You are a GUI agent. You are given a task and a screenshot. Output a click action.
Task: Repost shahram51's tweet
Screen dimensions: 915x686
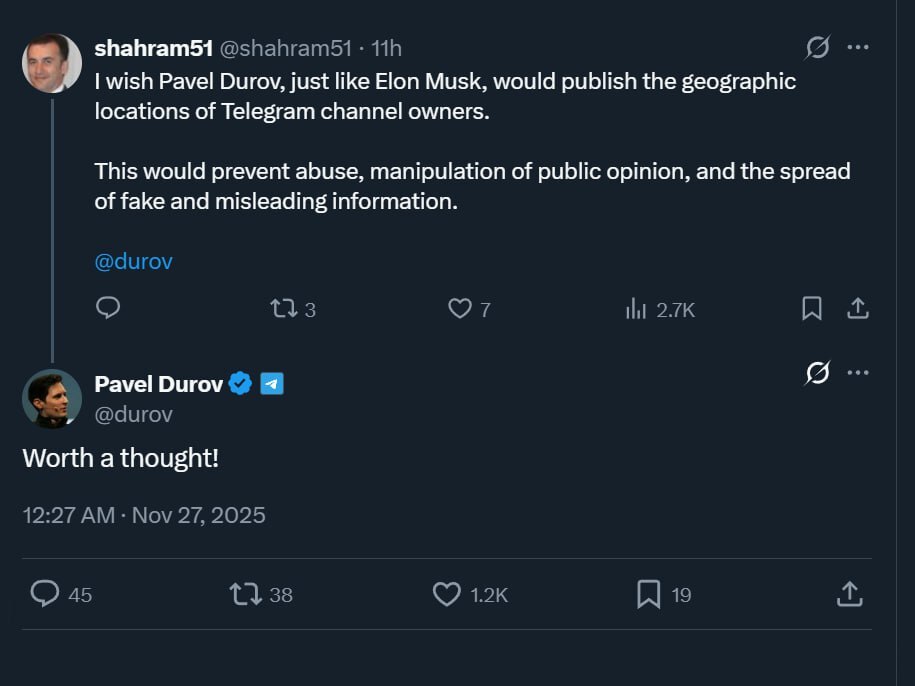[x=284, y=309]
